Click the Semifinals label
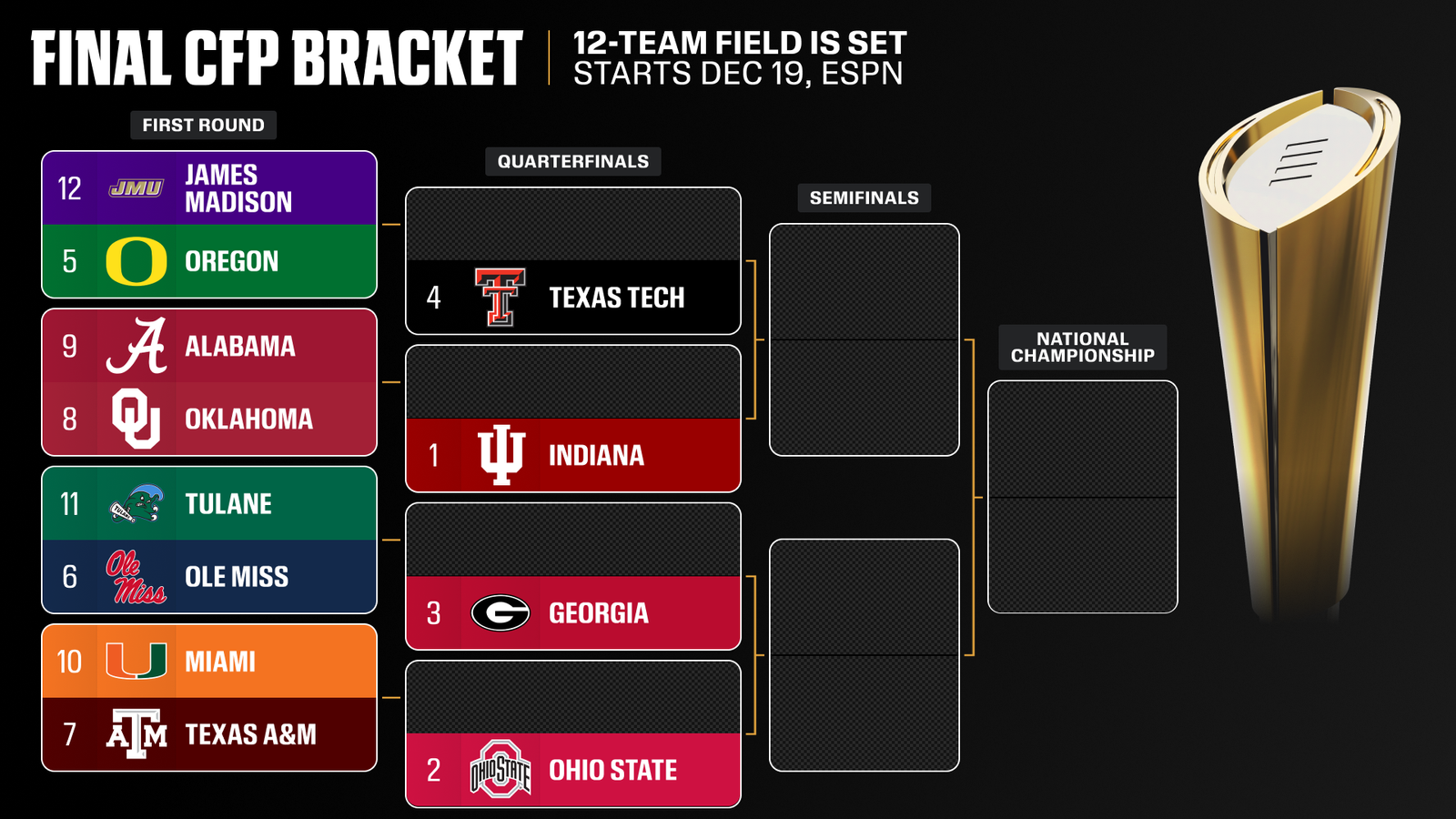 point(864,197)
